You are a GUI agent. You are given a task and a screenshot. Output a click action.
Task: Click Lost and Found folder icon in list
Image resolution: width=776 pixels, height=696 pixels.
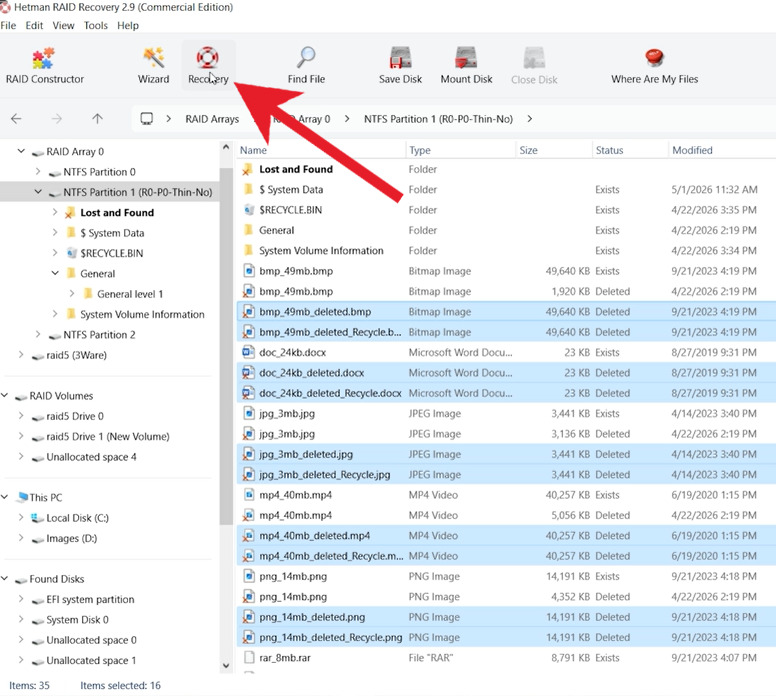coord(248,170)
